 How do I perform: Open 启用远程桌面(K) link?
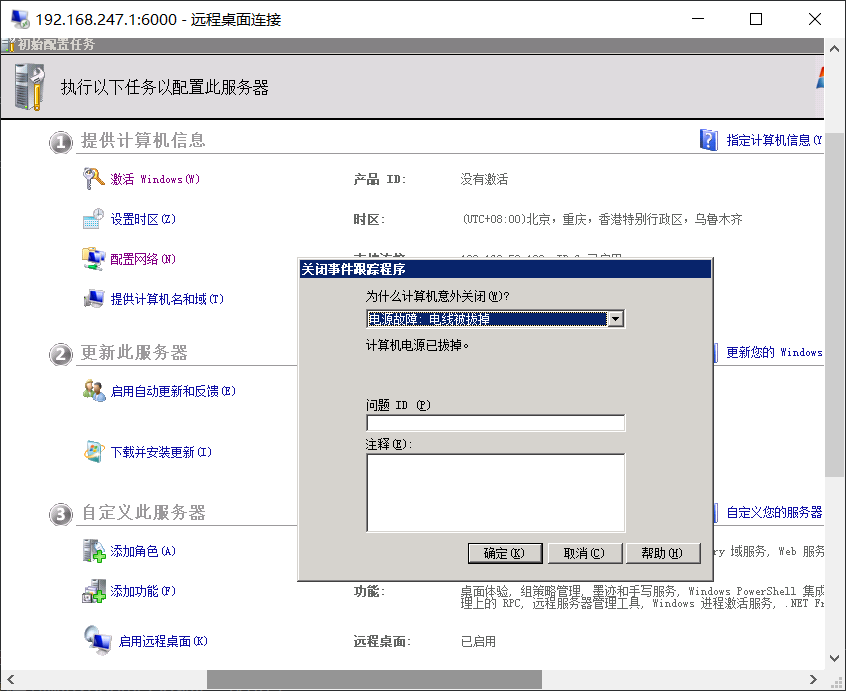[163, 641]
